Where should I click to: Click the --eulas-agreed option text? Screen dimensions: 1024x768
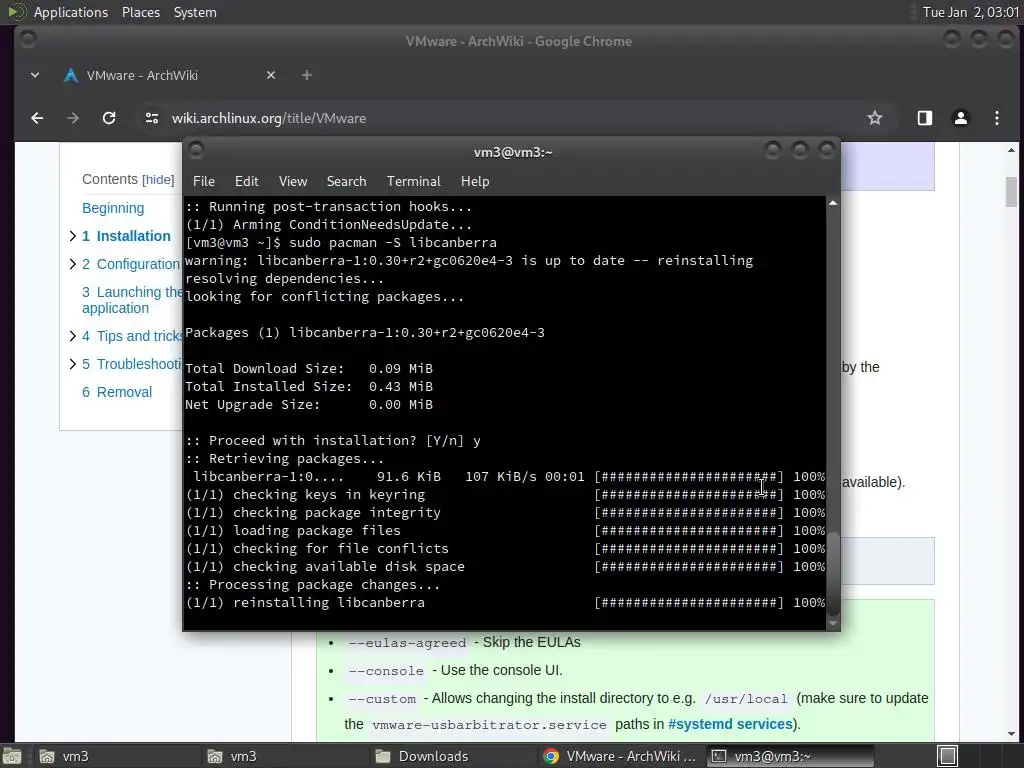408,643
